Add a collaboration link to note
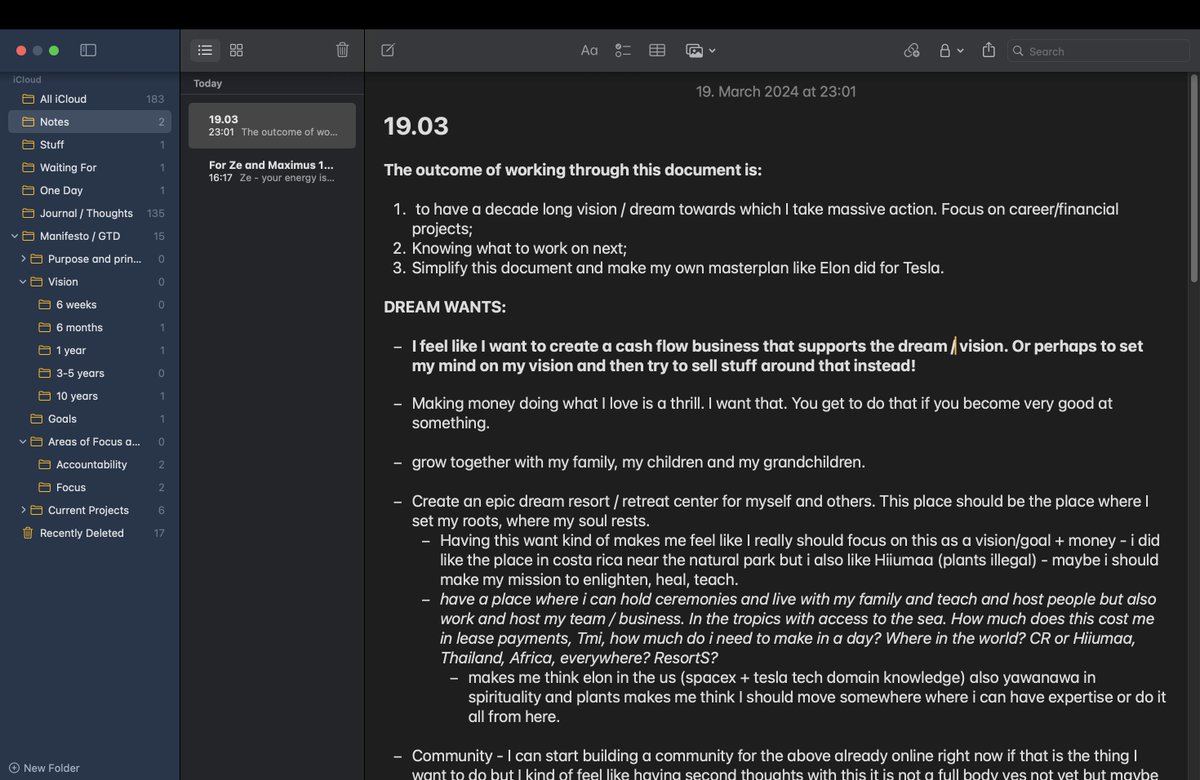 pyautogui.click(x=911, y=50)
